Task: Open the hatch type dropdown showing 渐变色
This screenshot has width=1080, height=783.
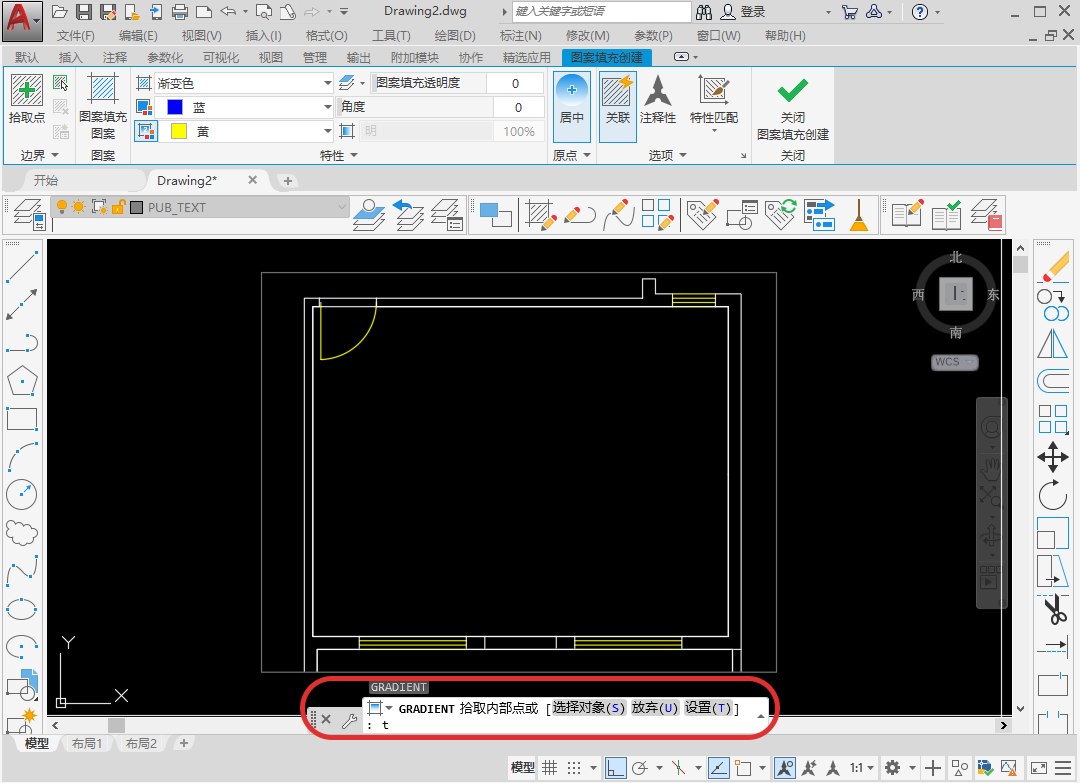Action: pyautogui.click(x=244, y=83)
